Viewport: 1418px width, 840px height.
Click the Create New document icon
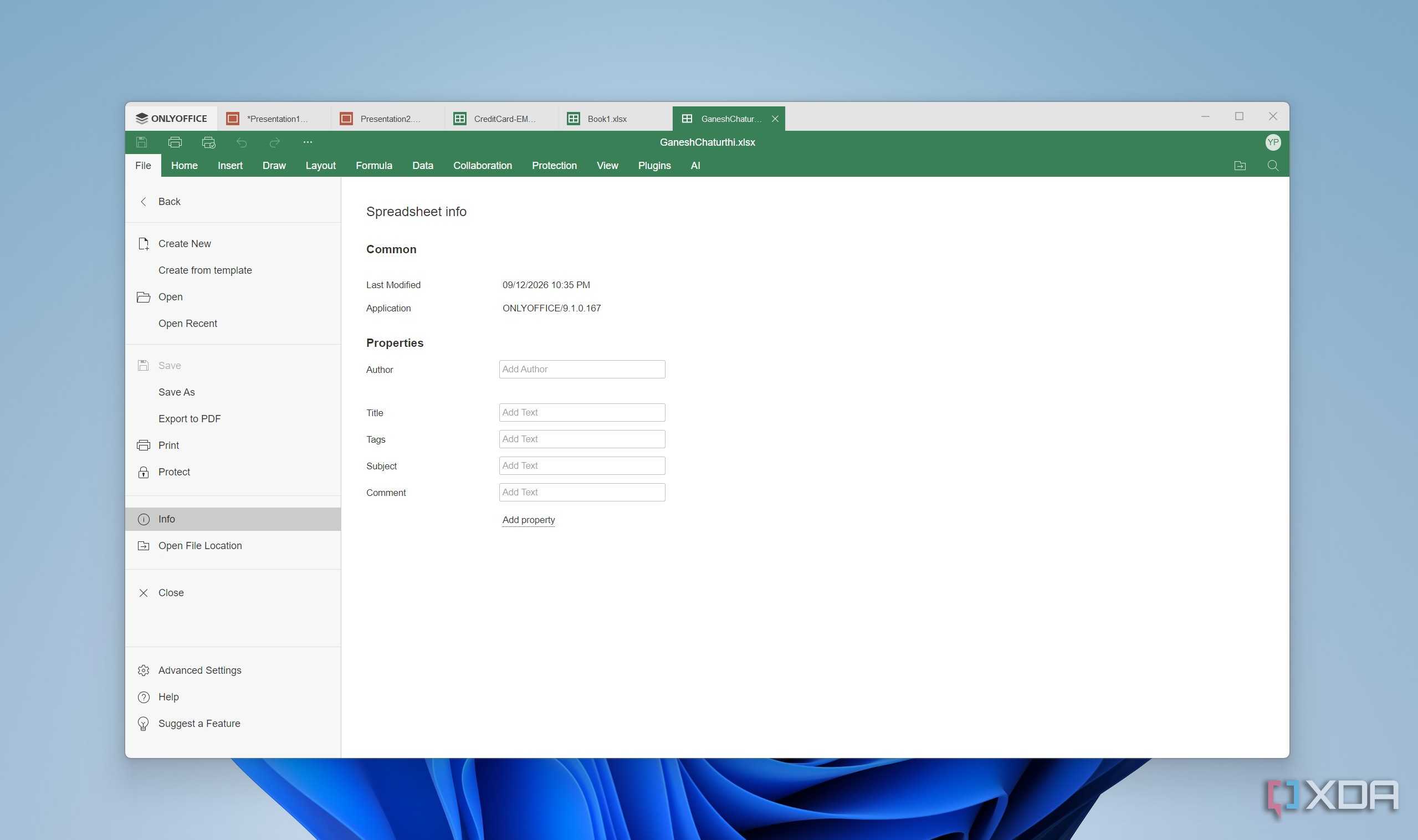143,244
